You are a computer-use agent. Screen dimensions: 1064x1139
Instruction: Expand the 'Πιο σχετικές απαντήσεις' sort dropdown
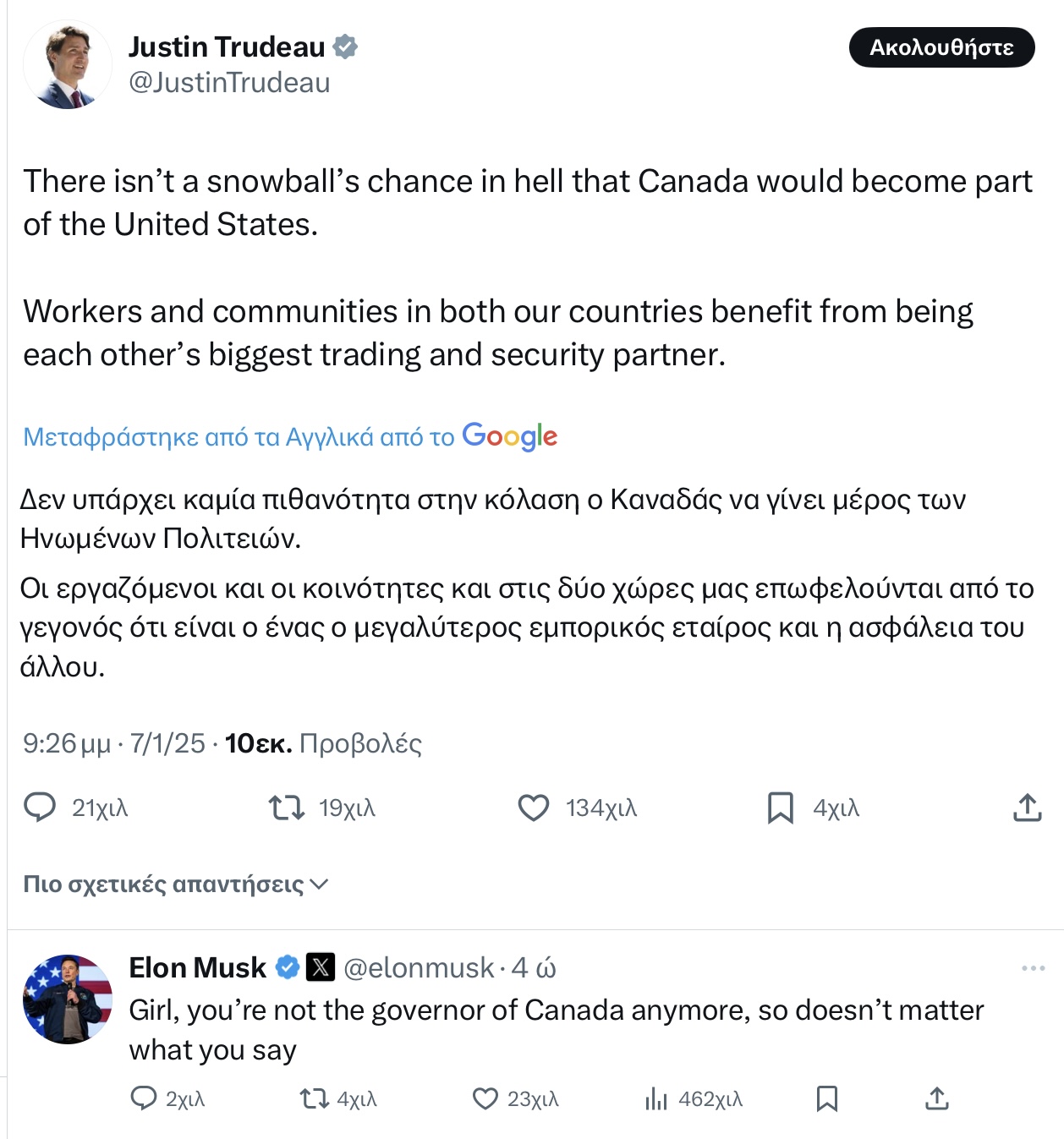point(175,884)
